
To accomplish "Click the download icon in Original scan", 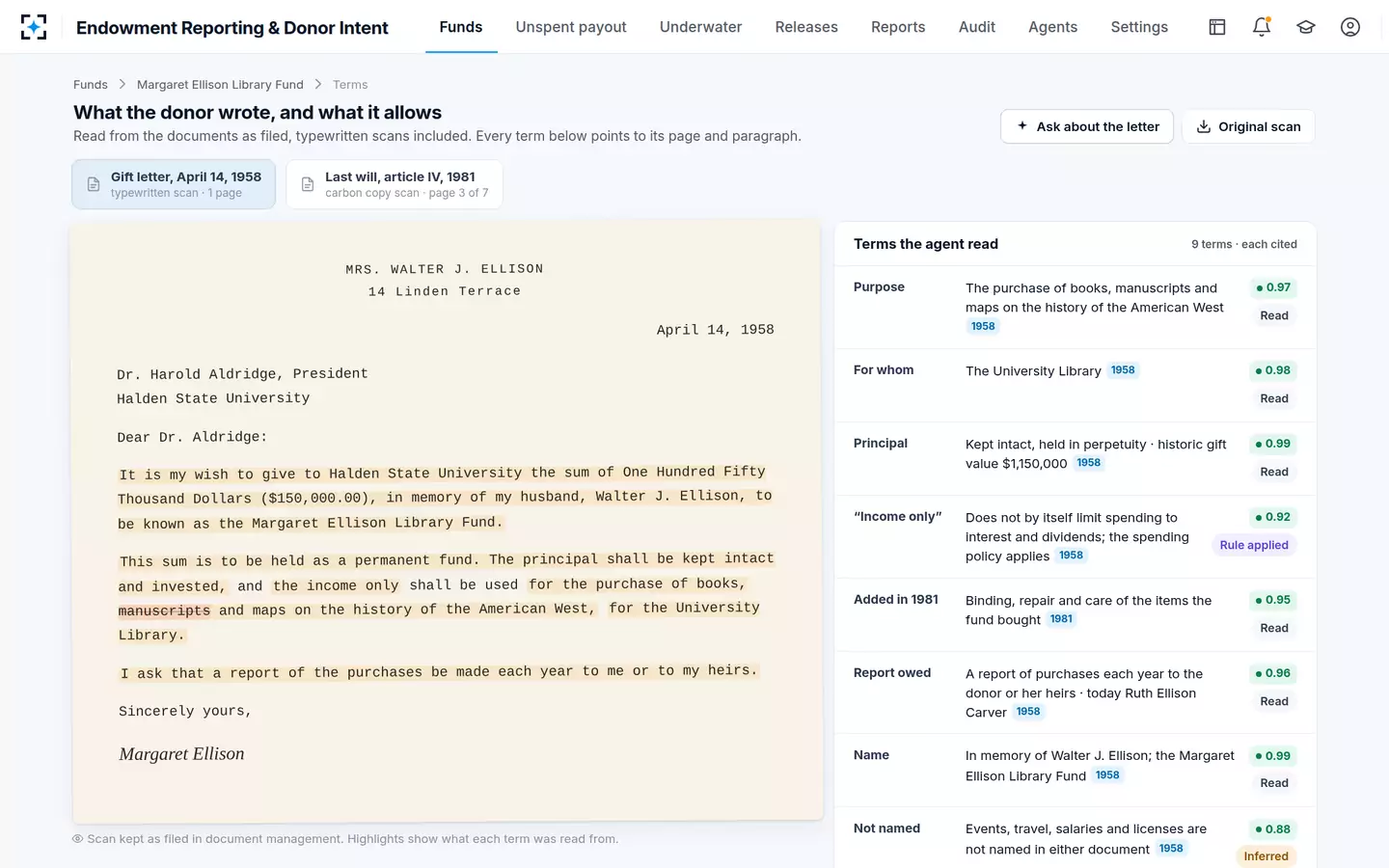I will [x=1204, y=126].
